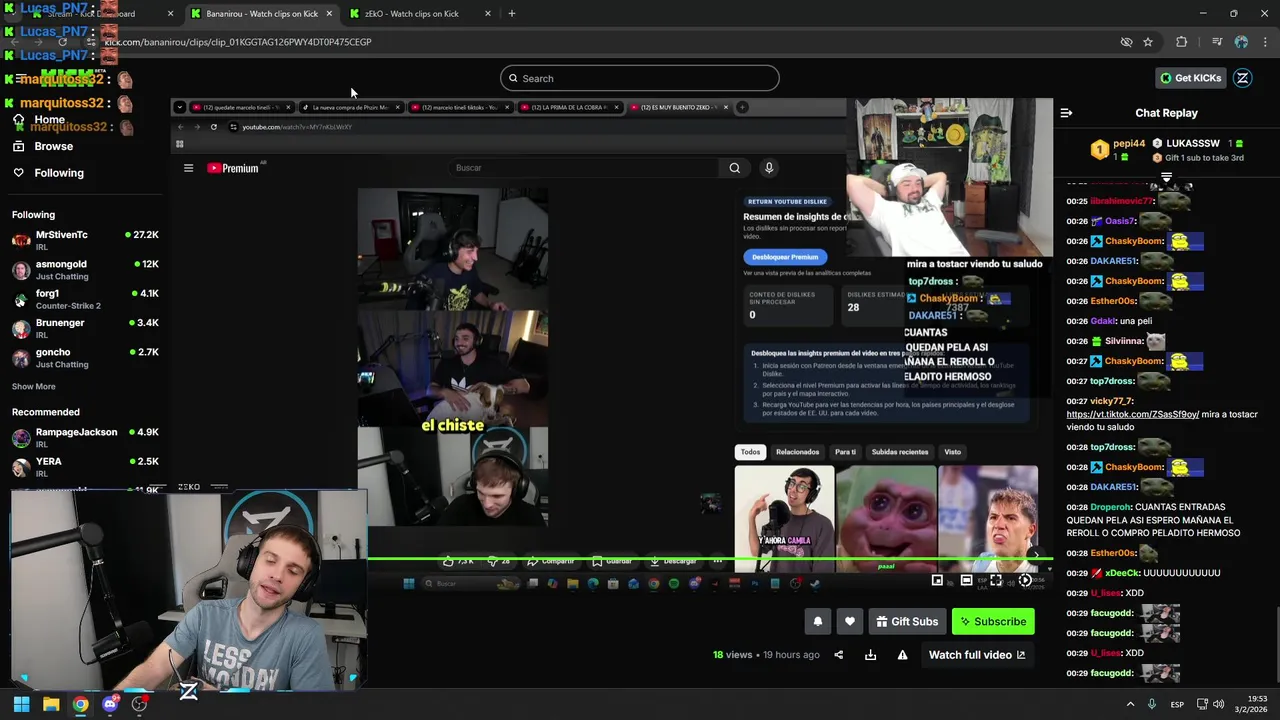Click the Get KICKs button
Screen dimensions: 1280x720
coord(1190,78)
